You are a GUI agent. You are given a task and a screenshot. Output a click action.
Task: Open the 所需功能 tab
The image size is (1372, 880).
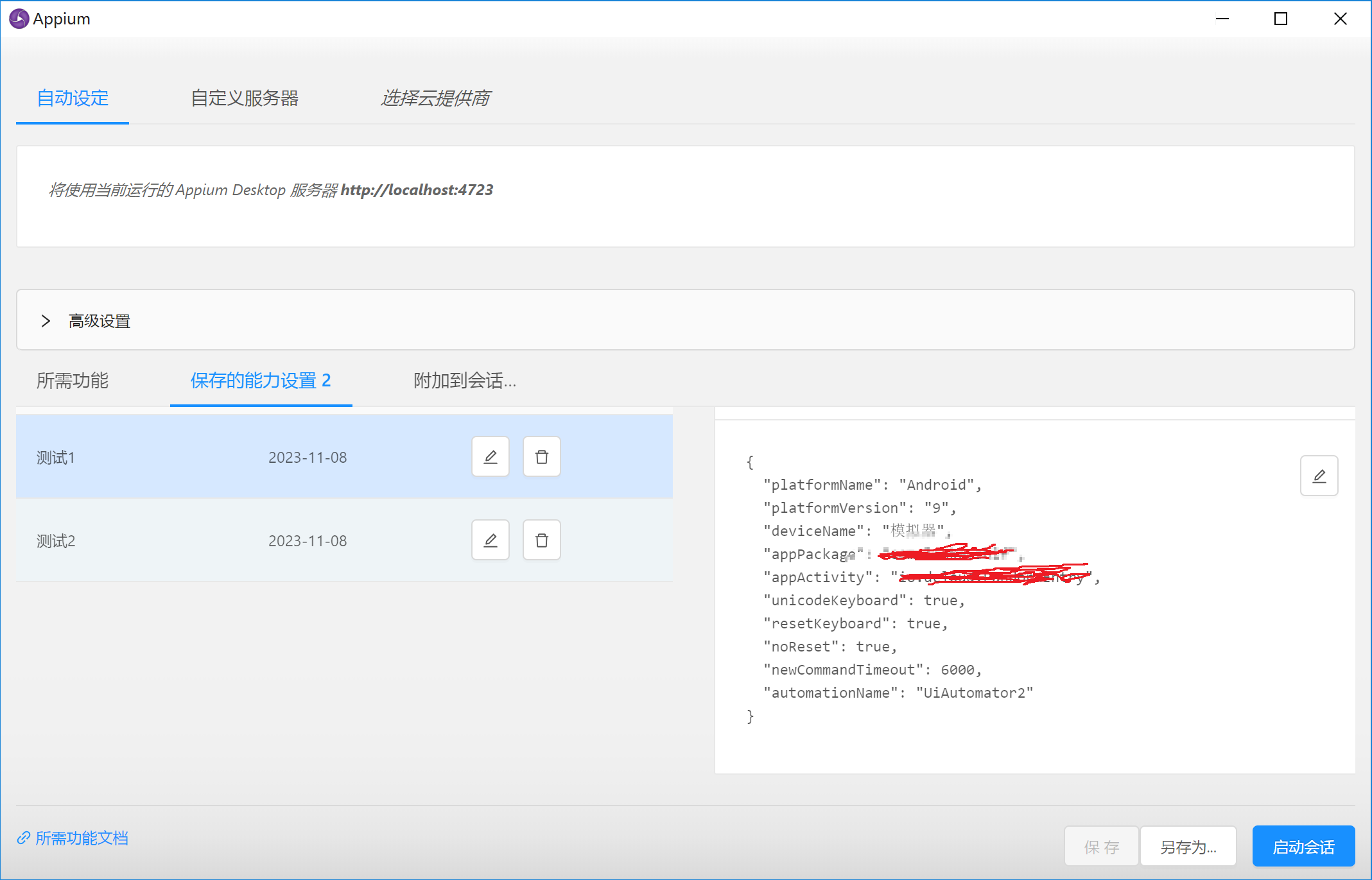click(x=73, y=381)
